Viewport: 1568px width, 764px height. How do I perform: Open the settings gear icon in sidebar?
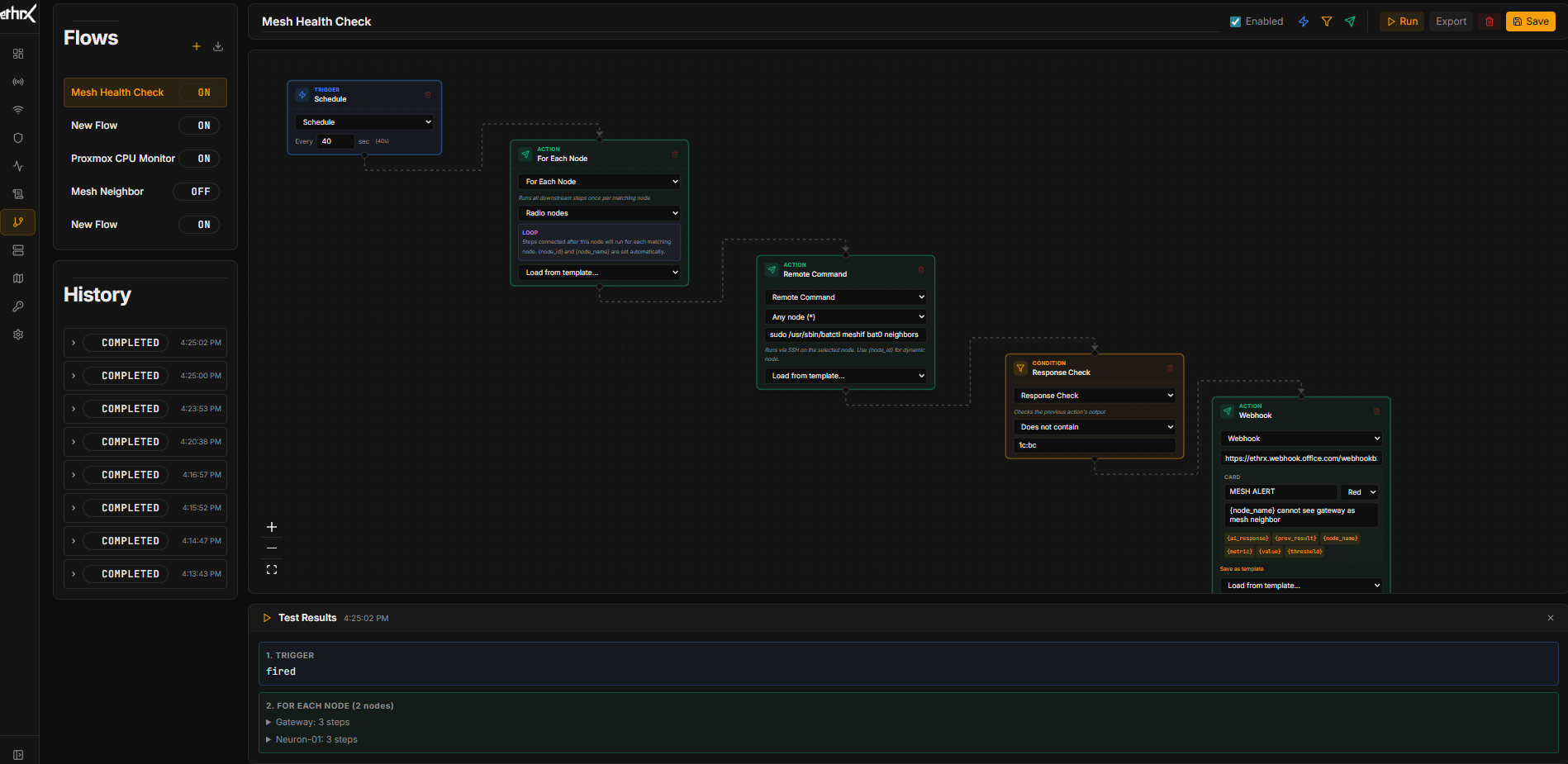(18, 335)
